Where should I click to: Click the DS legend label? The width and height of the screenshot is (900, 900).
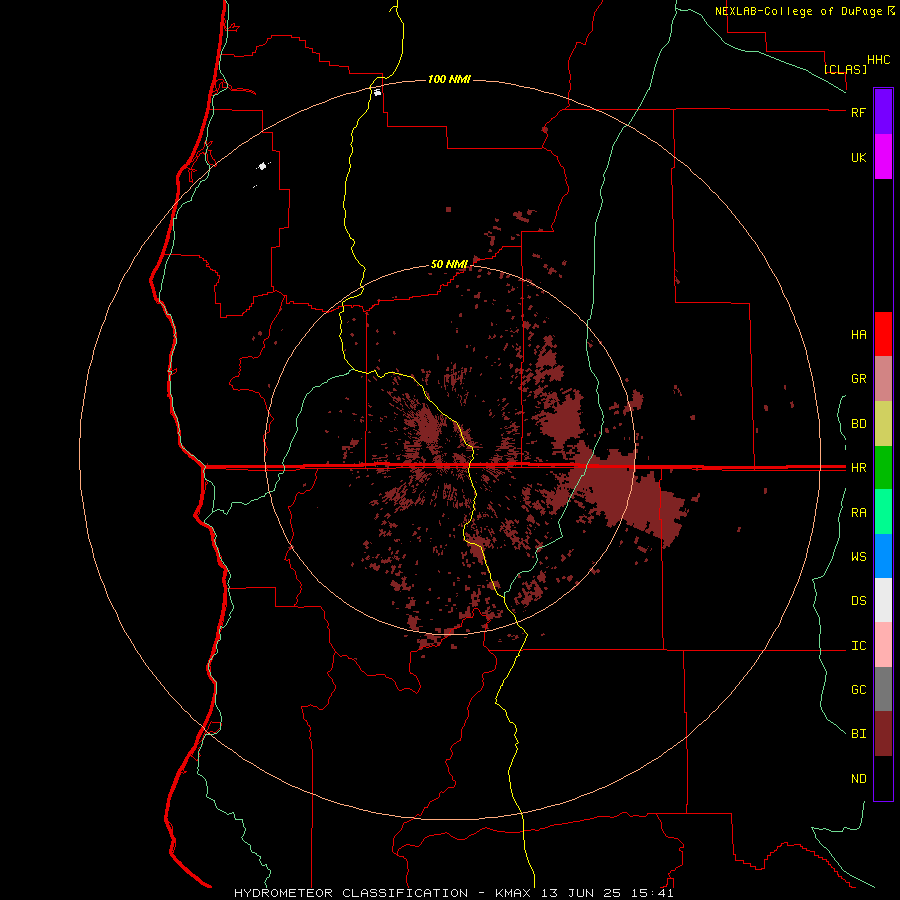point(858,601)
